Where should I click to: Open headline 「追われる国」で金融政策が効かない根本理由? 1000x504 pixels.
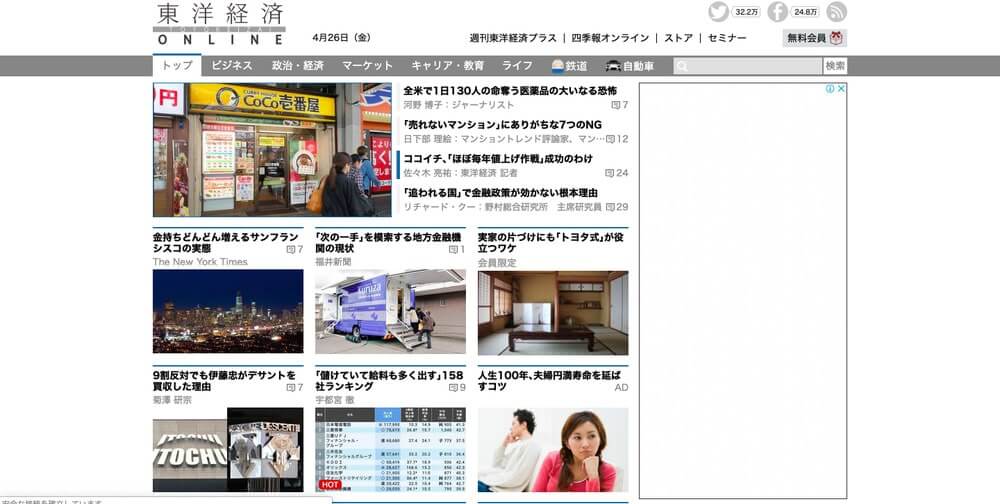(x=501, y=193)
